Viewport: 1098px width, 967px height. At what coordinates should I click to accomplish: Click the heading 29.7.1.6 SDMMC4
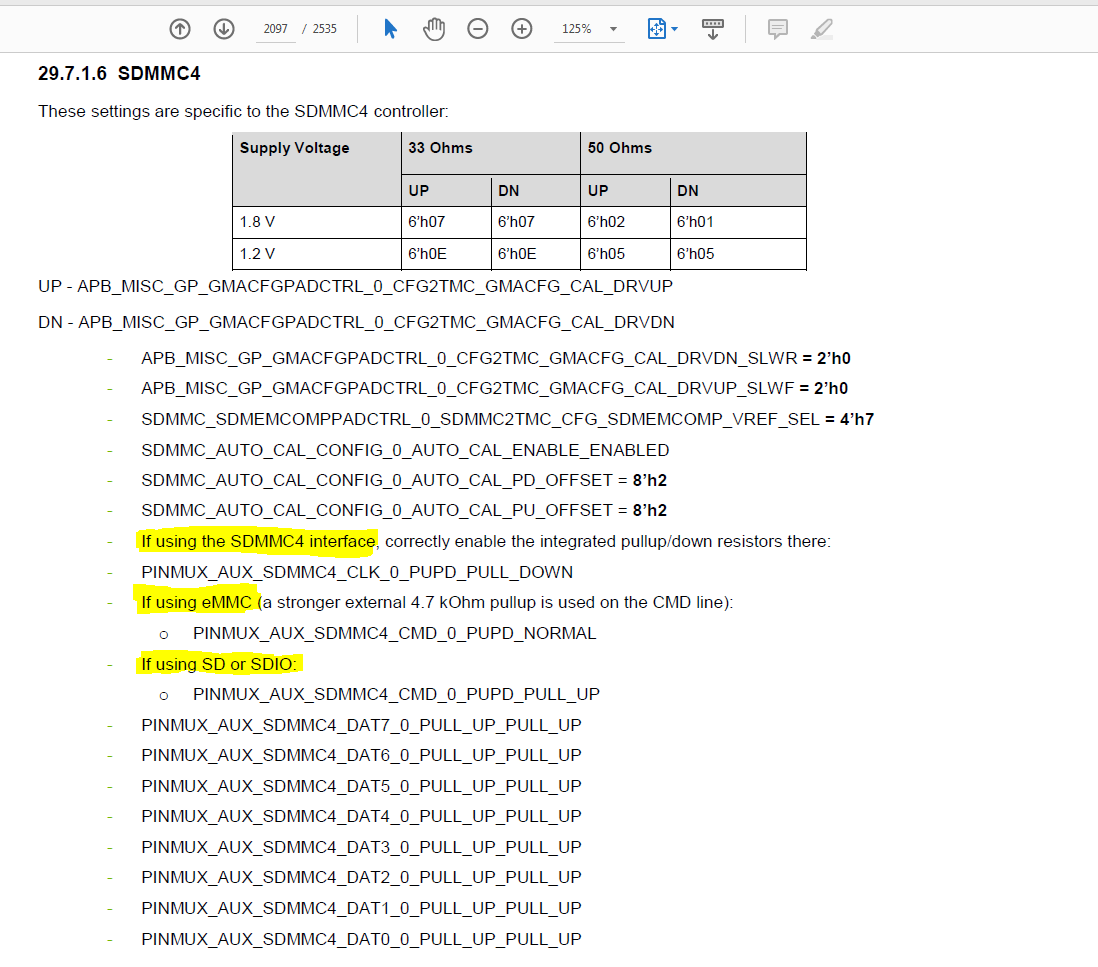coord(119,74)
